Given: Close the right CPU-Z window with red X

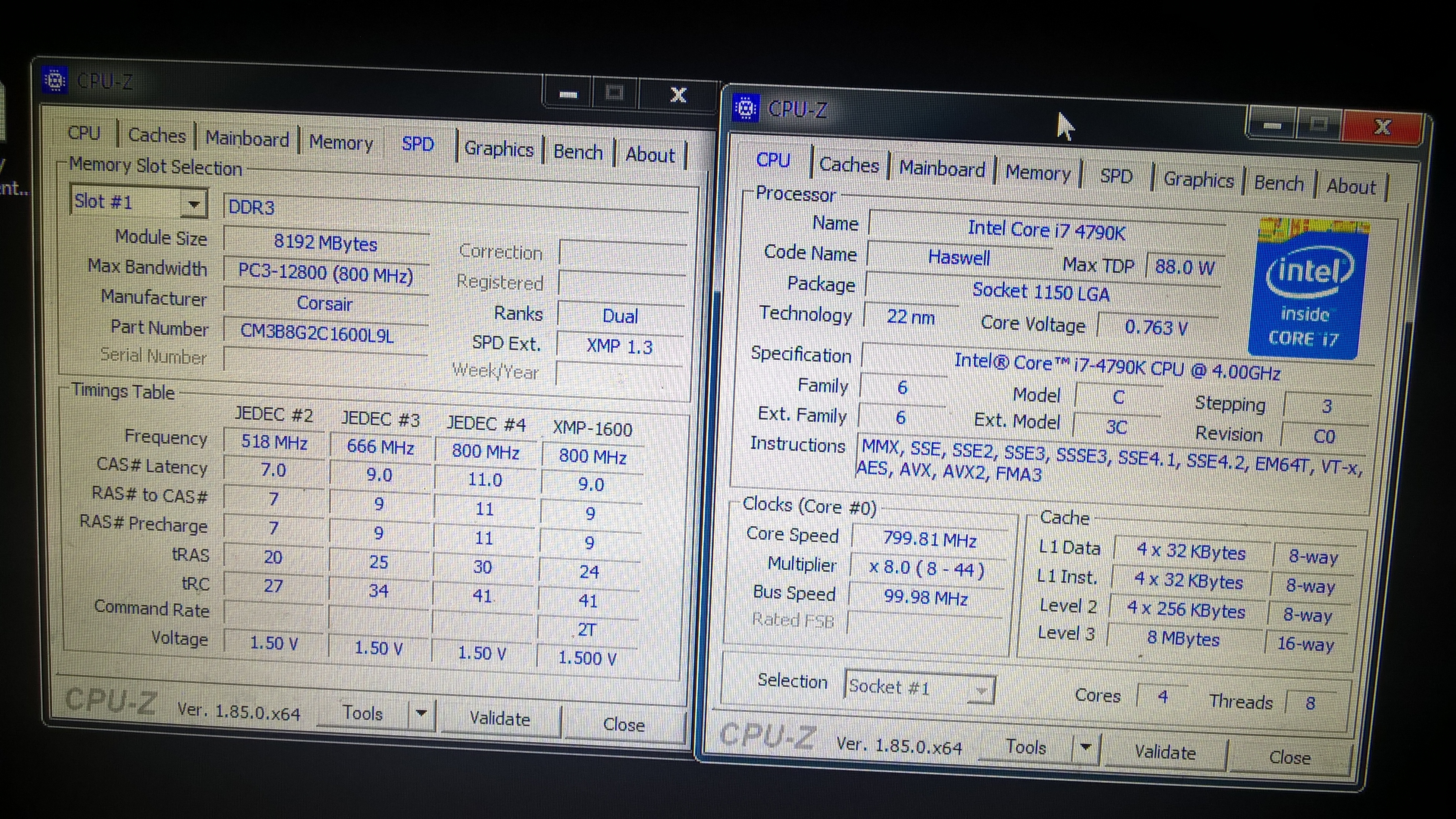Looking at the screenshot, I should click(1382, 127).
